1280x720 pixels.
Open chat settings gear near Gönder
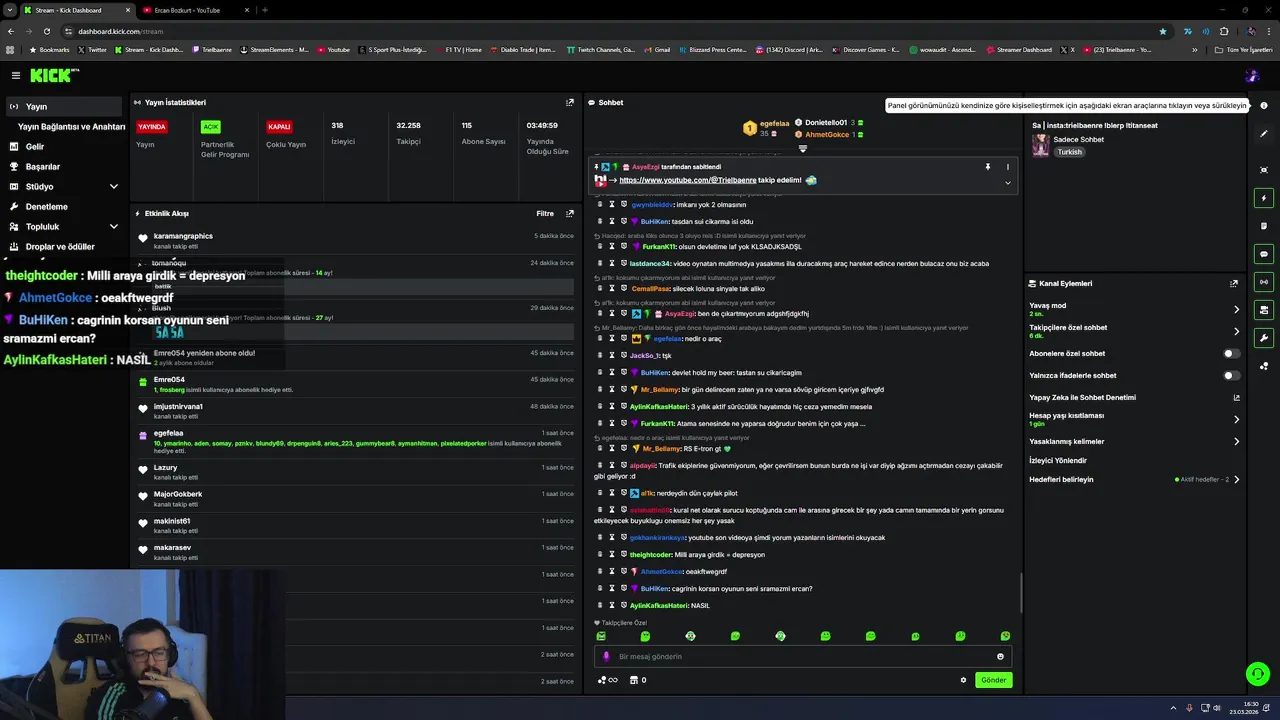point(963,680)
